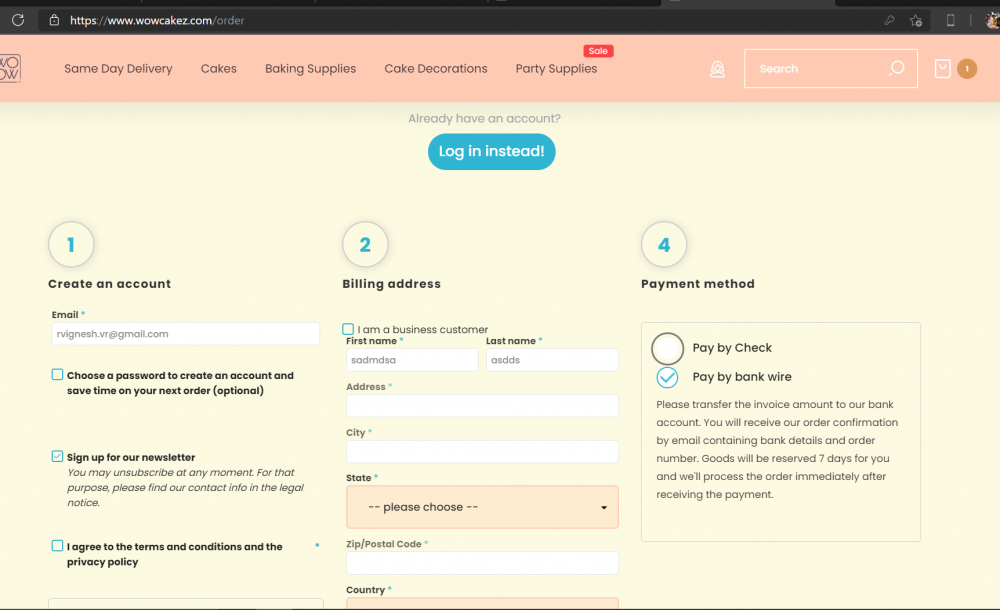Click the Email input field
This screenshot has height=610, width=1000.
click(185, 333)
